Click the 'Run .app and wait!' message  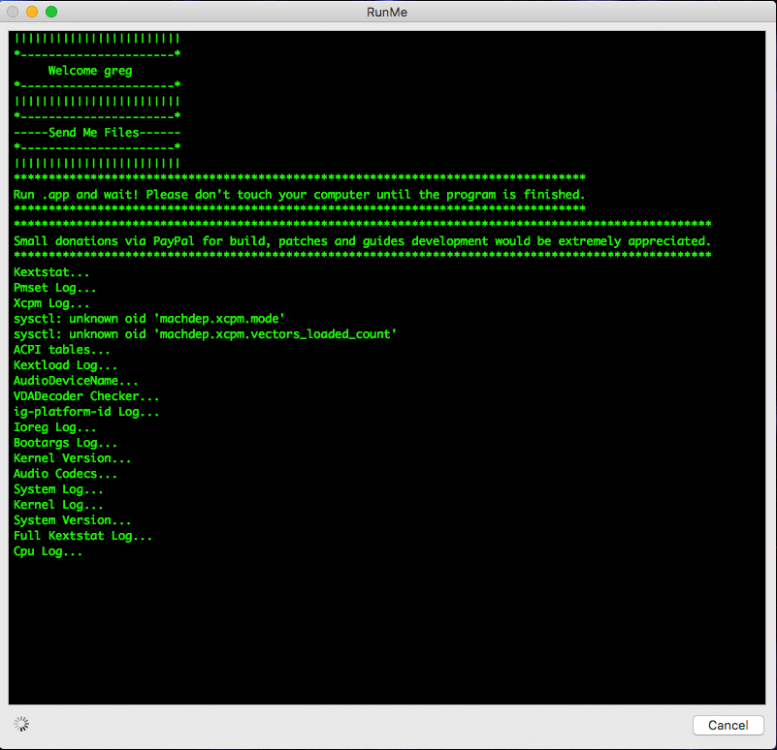(x=299, y=195)
